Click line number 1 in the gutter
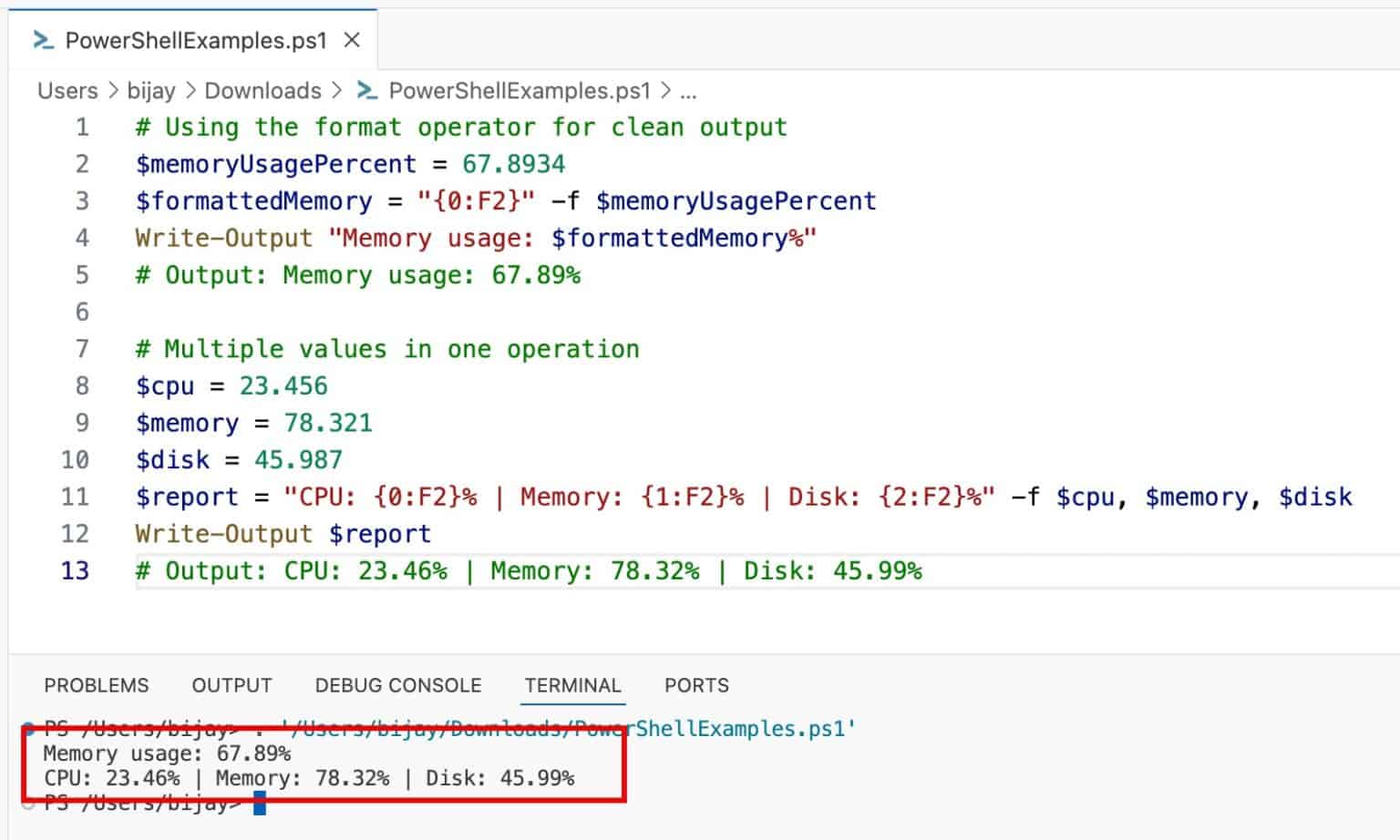Viewport: 1400px width, 840px height. click(82, 127)
